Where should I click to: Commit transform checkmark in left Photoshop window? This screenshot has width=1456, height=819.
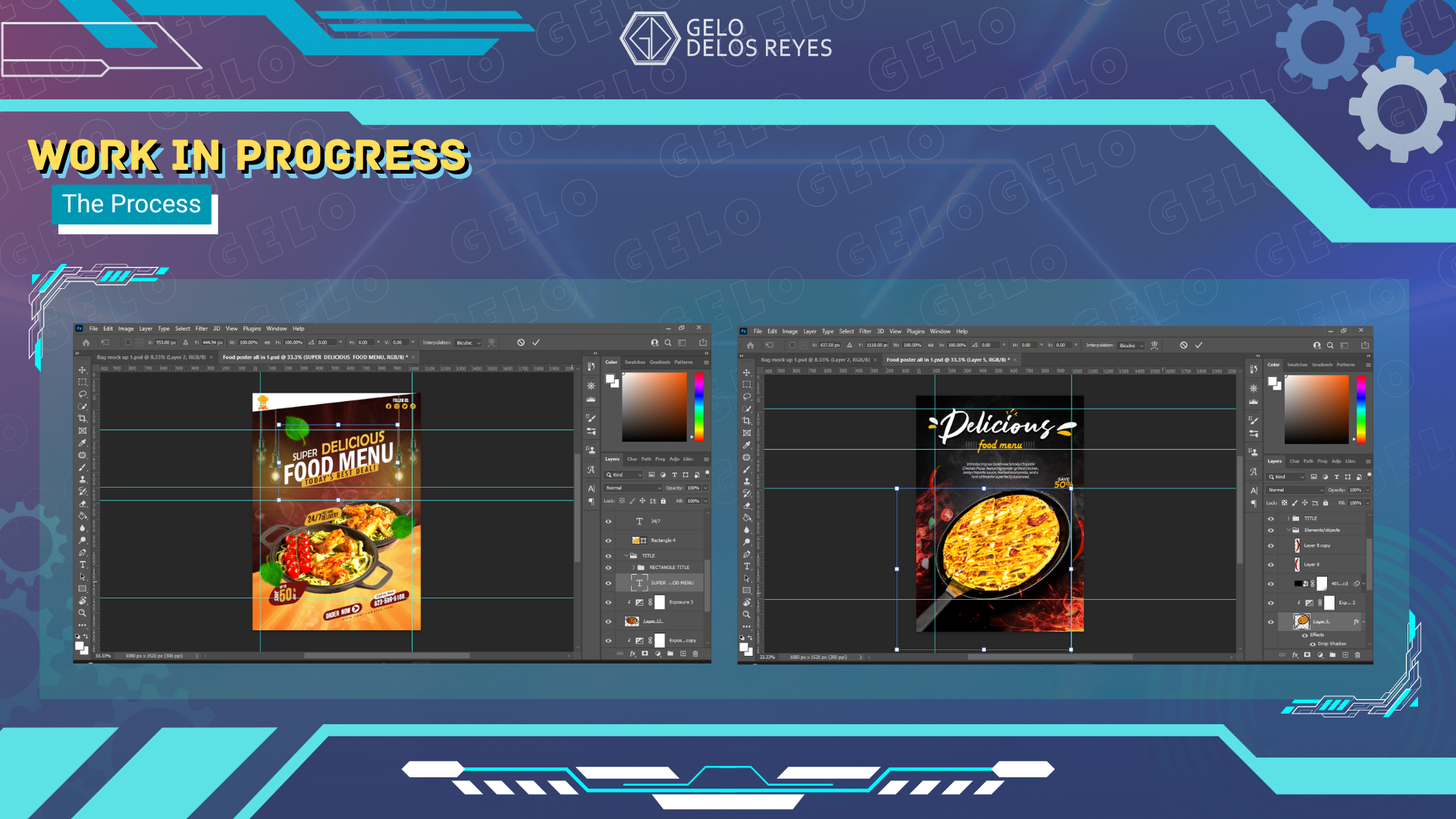coord(536,343)
